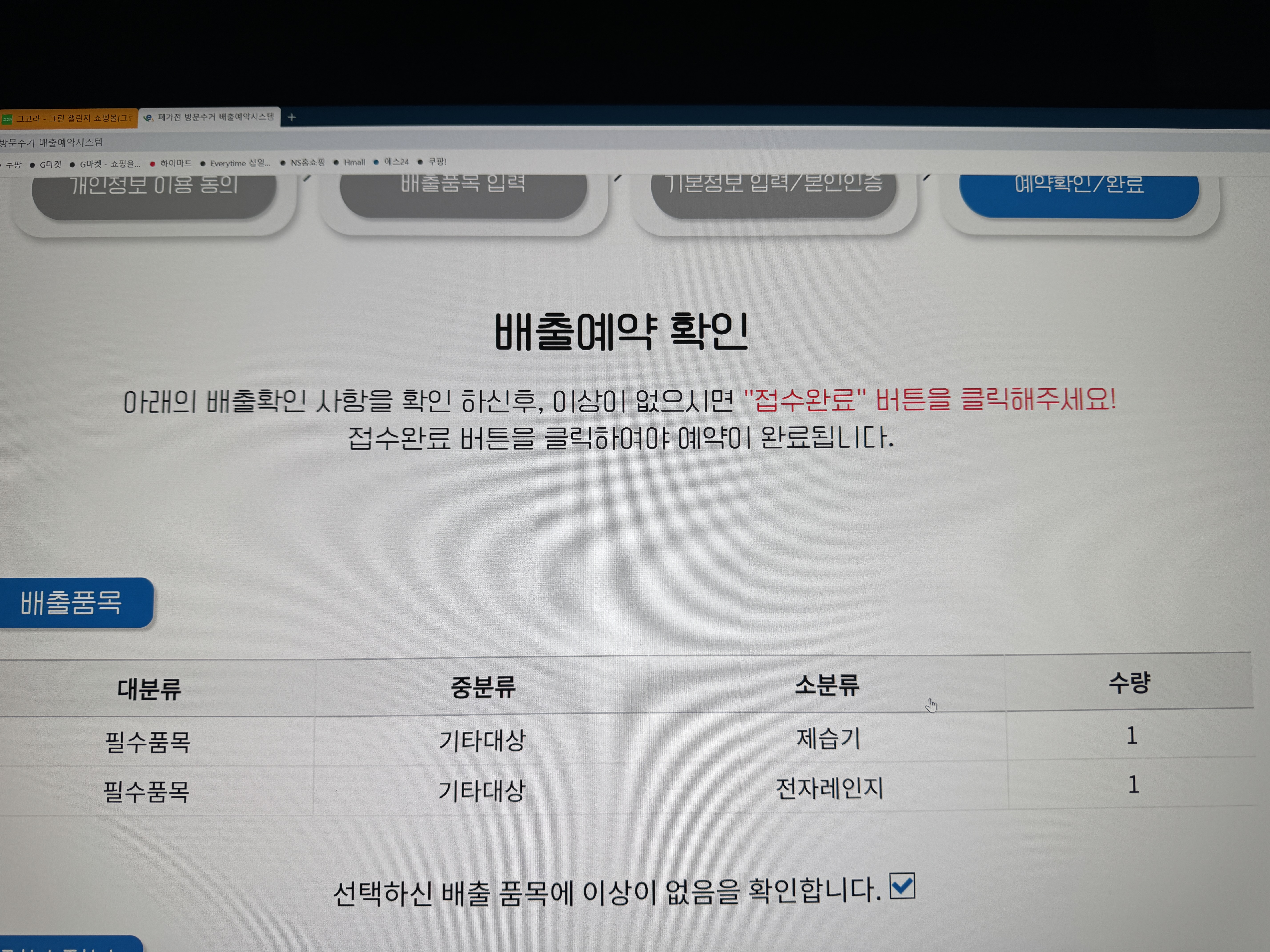Click the 소분류 column header
Screen dimensions: 1270x952
coord(826,685)
